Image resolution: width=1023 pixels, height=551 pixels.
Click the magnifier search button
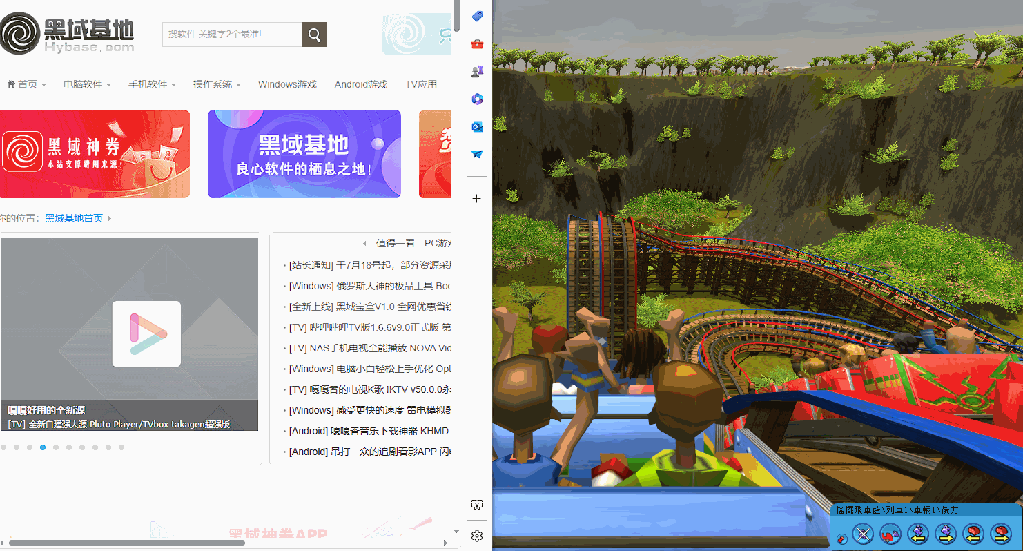(314, 35)
